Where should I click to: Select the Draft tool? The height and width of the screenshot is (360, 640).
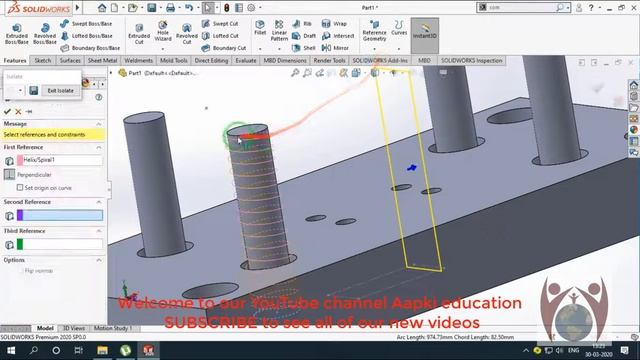[x=304, y=36]
